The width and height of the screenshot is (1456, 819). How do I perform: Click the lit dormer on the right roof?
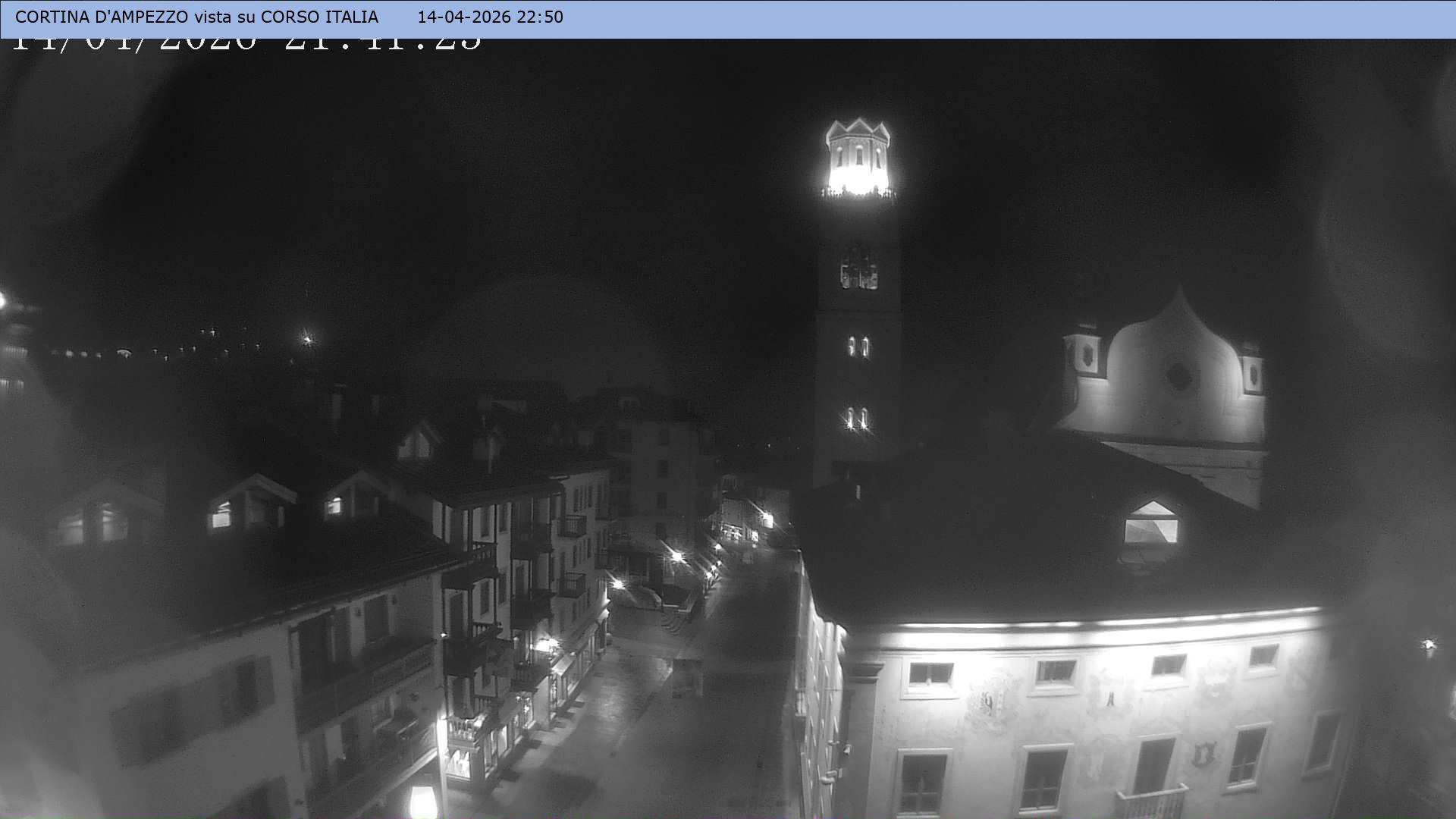pyautogui.click(x=1150, y=524)
